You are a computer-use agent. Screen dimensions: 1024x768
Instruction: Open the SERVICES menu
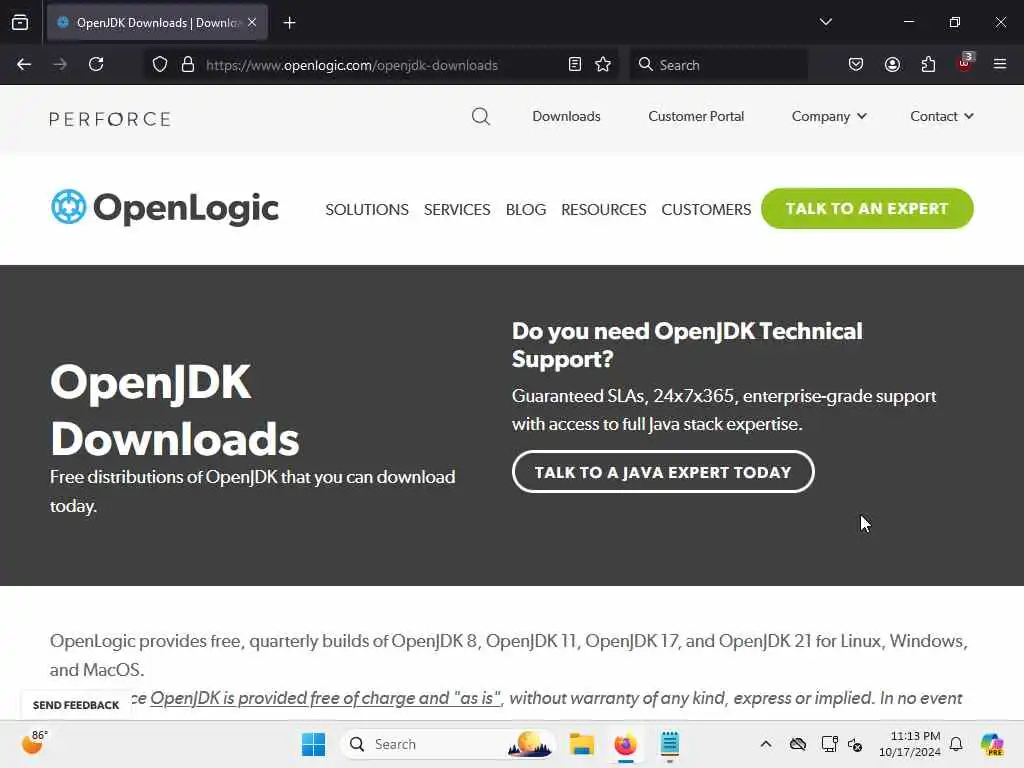[457, 210]
